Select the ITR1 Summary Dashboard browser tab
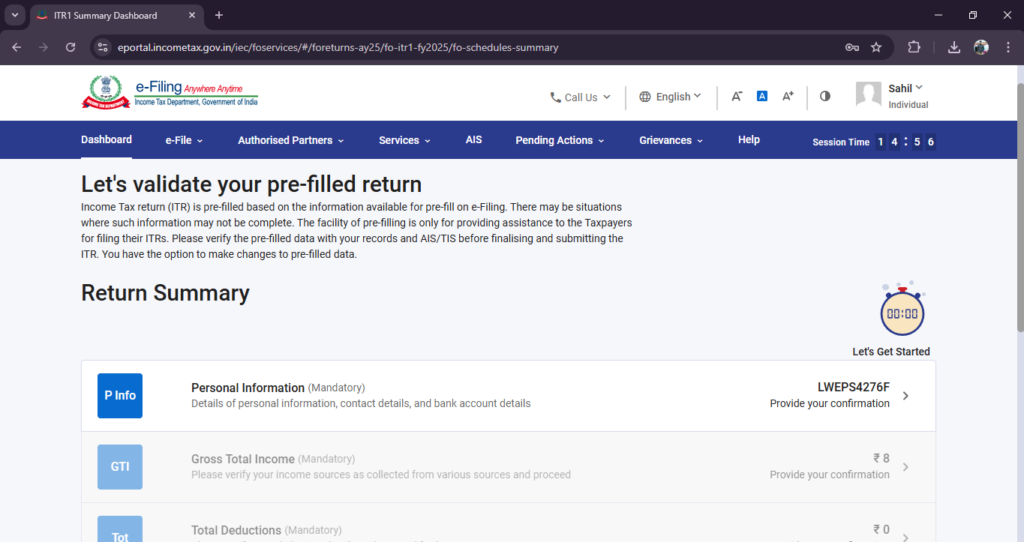Screen dimensions: 1024x542 [118, 16]
